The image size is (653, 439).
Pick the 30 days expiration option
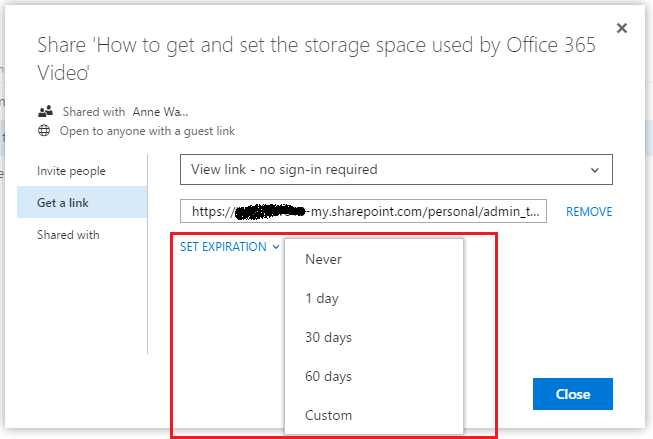[x=328, y=337]
